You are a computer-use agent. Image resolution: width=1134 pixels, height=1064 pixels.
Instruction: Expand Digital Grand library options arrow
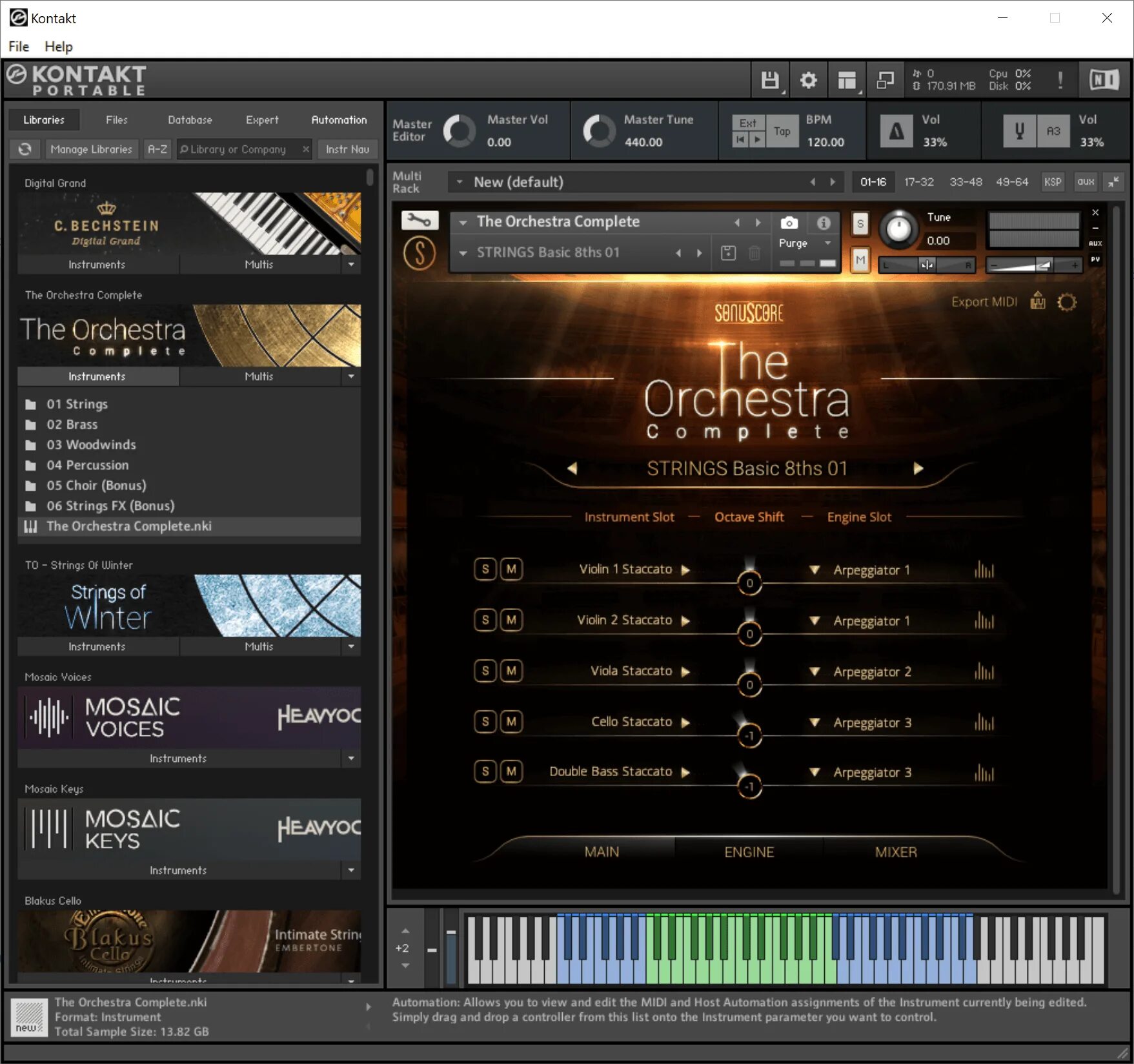(351, 265)
